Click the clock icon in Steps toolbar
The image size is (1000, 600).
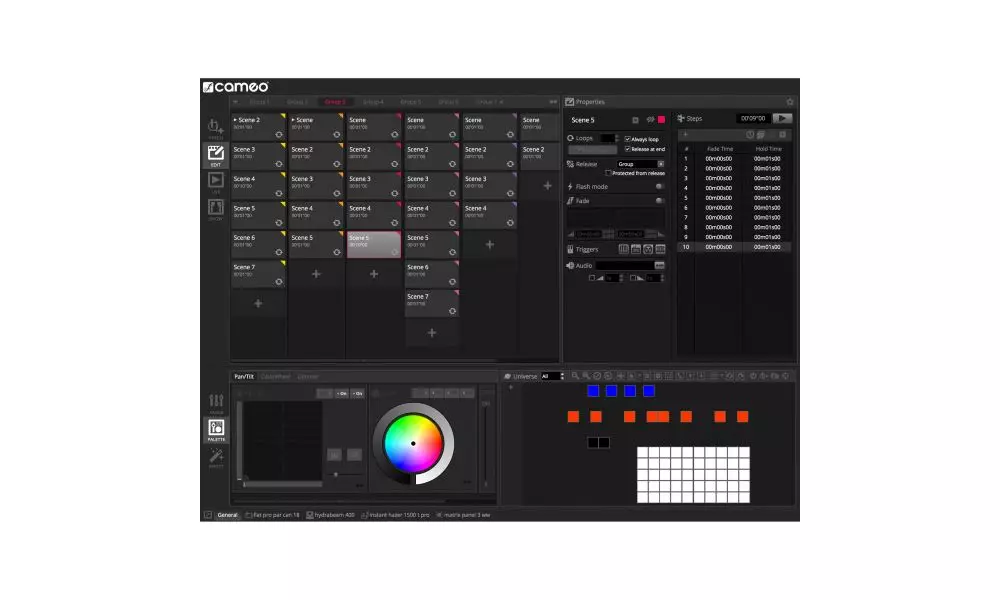[x=750, y=135]
